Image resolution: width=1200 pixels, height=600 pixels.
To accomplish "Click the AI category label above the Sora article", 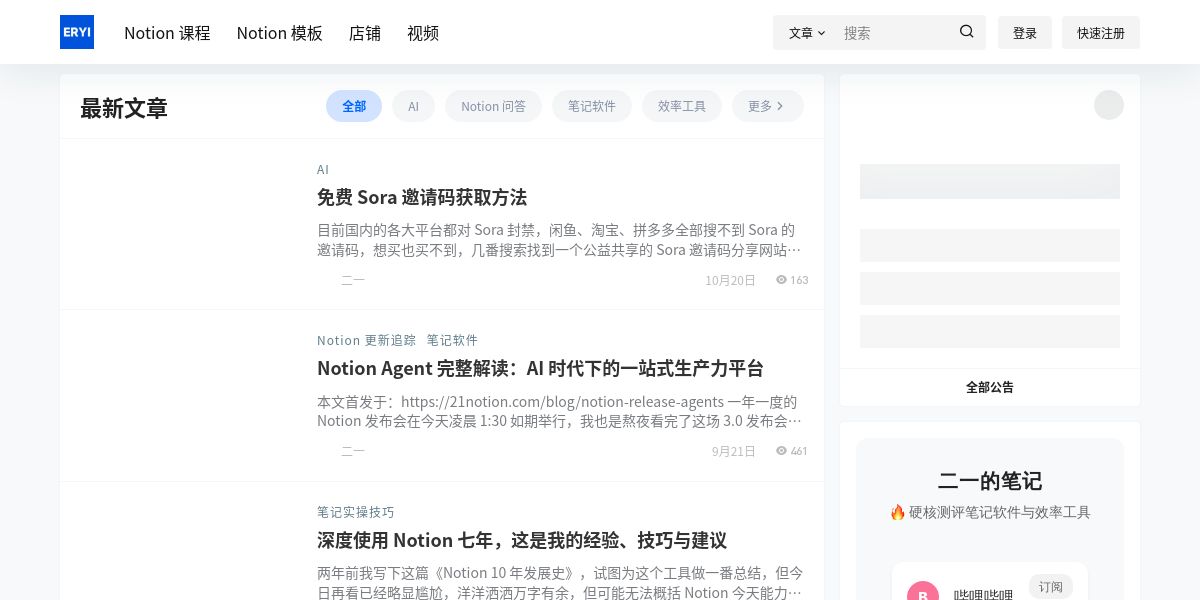I will [323, 169].
